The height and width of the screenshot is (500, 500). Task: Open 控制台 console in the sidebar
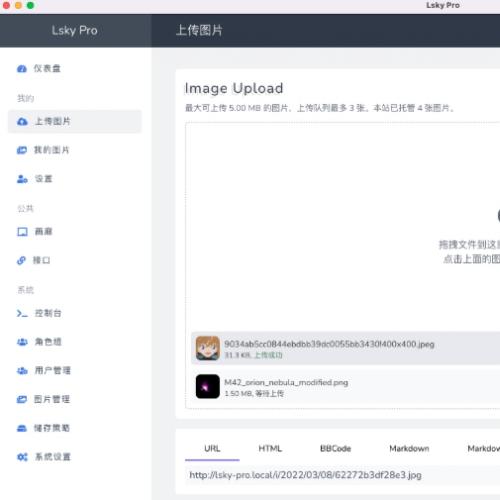click(75, 313)
